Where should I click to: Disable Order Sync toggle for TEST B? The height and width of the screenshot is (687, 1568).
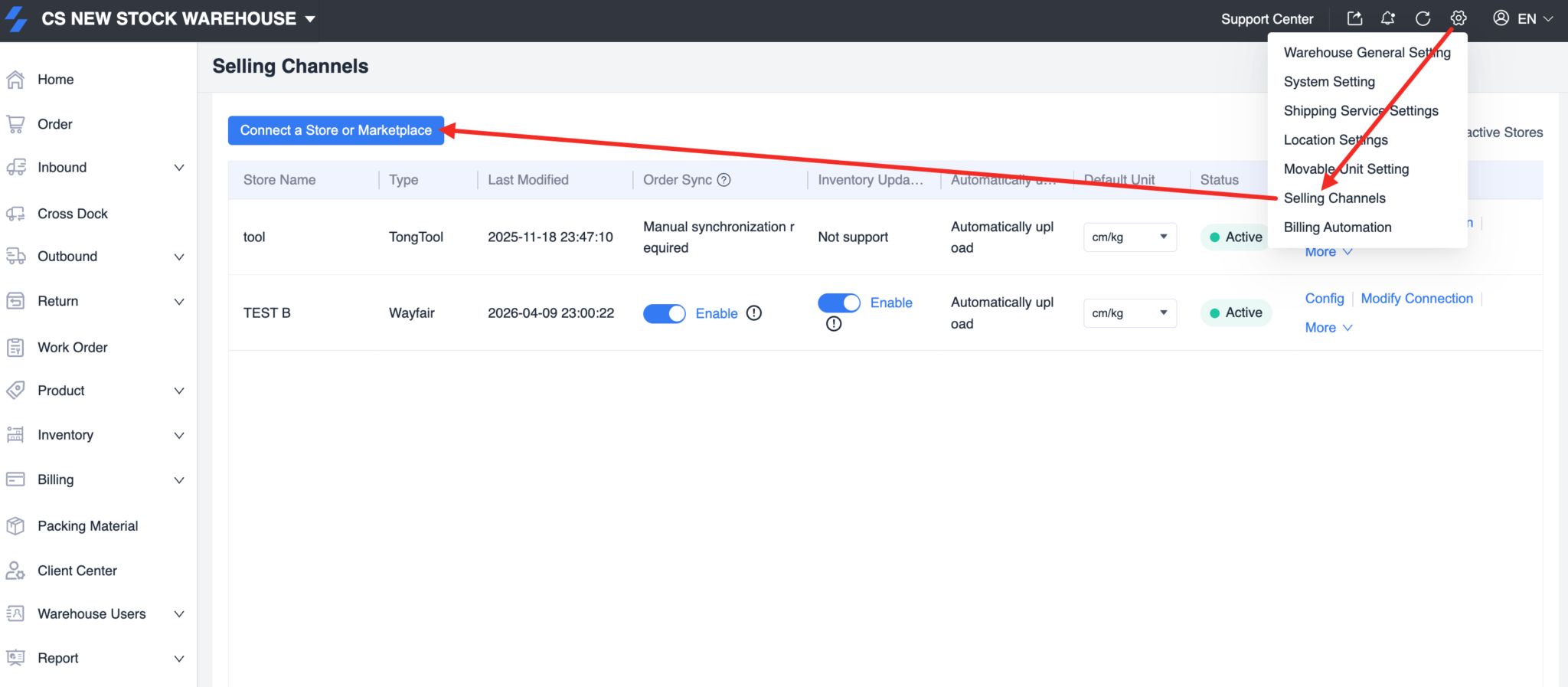pos(664,313)
